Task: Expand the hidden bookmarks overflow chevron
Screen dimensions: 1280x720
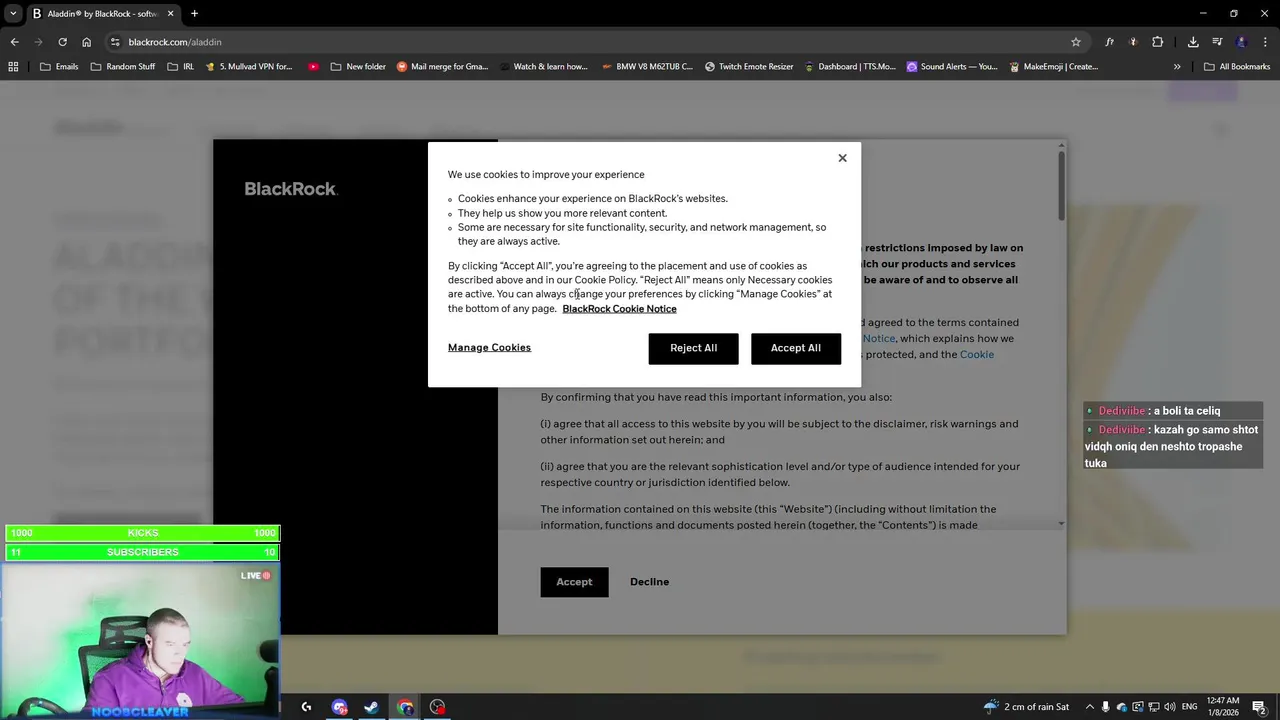Action: point(1177,67)
